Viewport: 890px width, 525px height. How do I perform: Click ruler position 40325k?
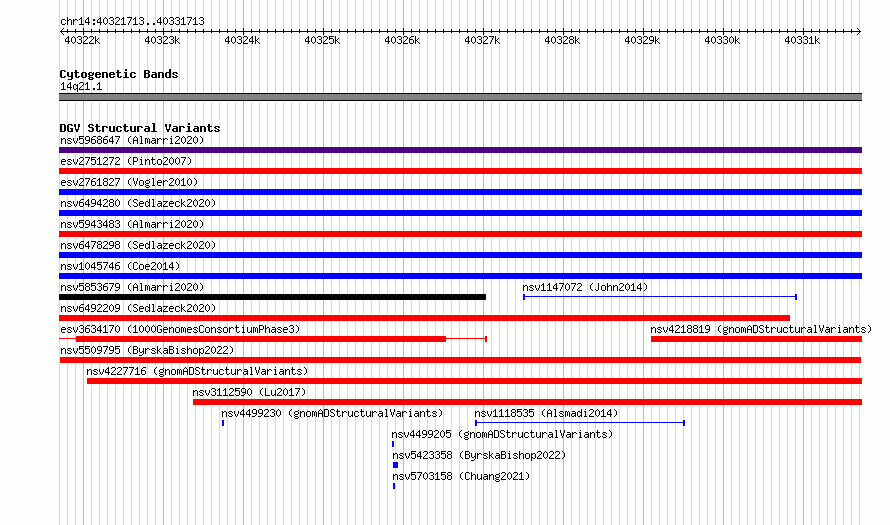point(322,40)
